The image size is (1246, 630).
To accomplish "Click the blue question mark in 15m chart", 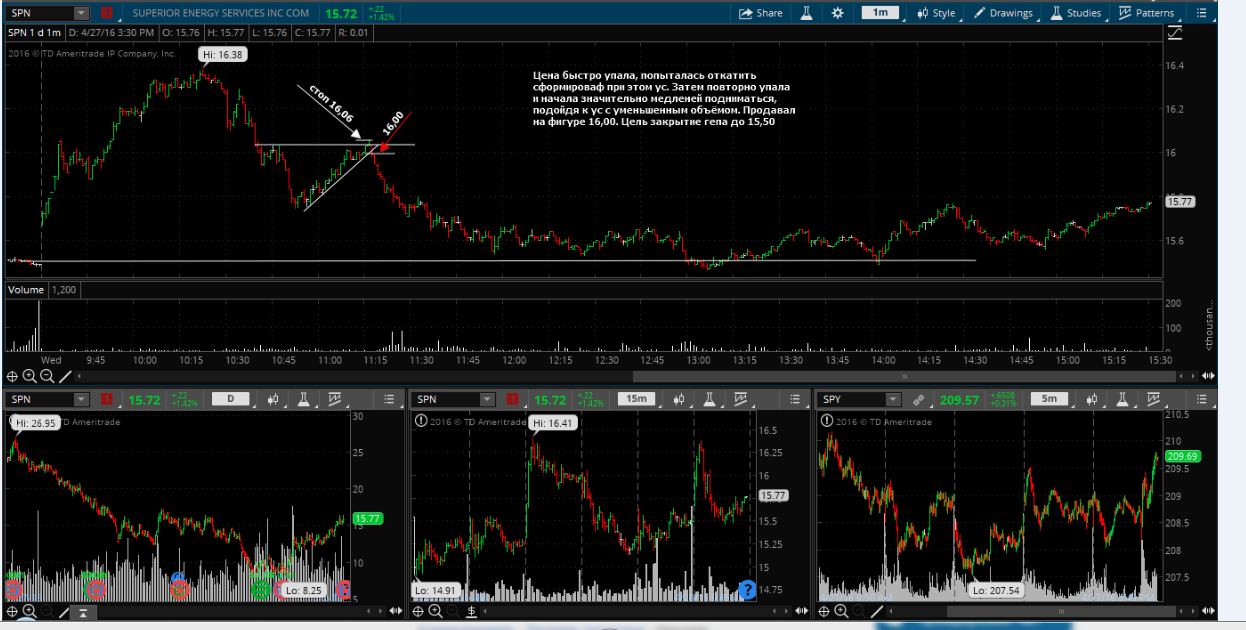I will click(x=747, y=590).
